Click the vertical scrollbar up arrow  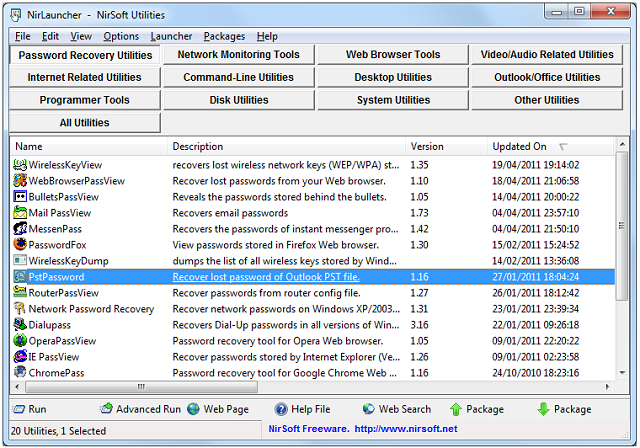coord(622,144)
